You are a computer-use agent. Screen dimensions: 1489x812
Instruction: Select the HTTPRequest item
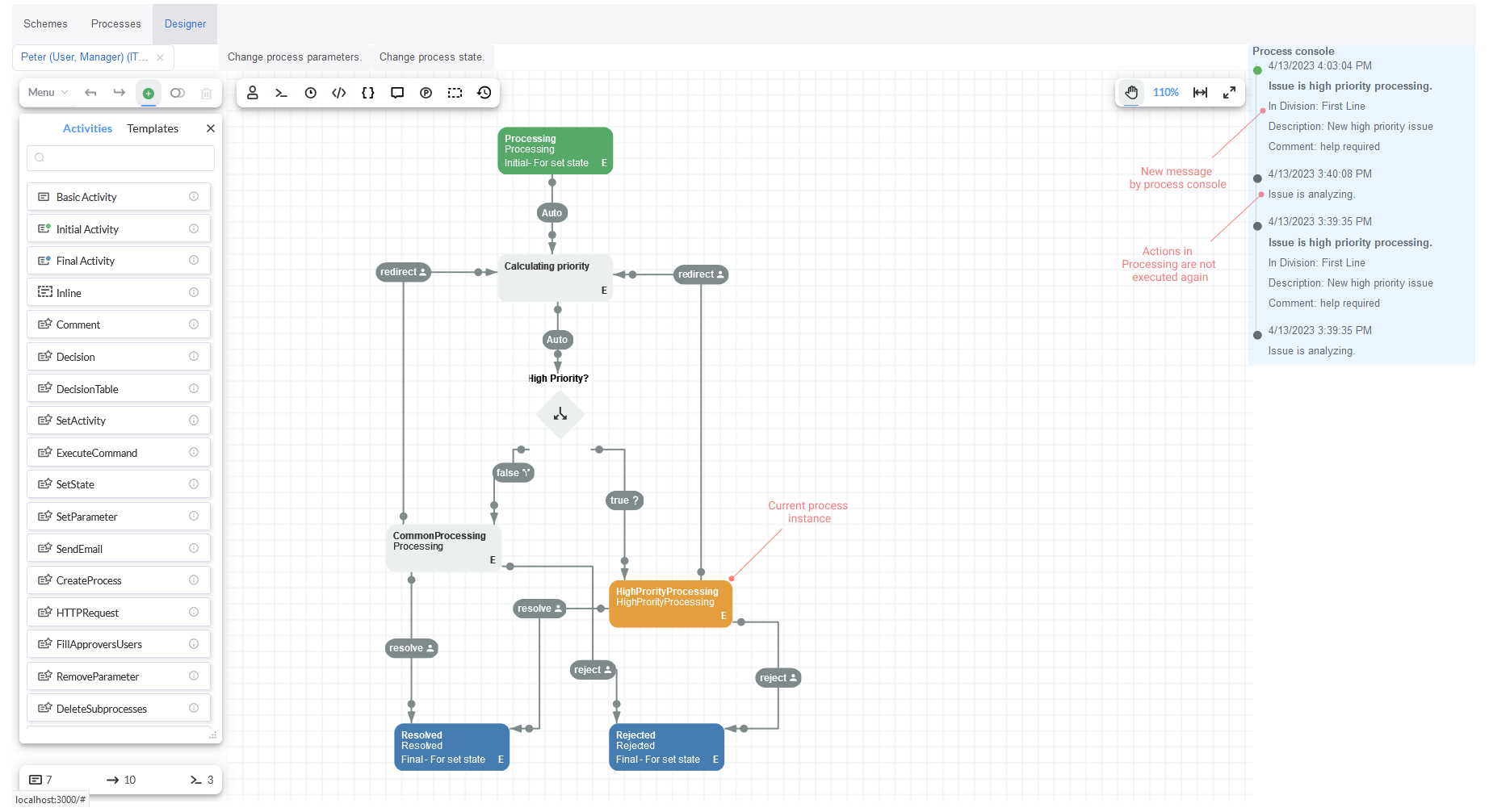click(x=119, y=613)
